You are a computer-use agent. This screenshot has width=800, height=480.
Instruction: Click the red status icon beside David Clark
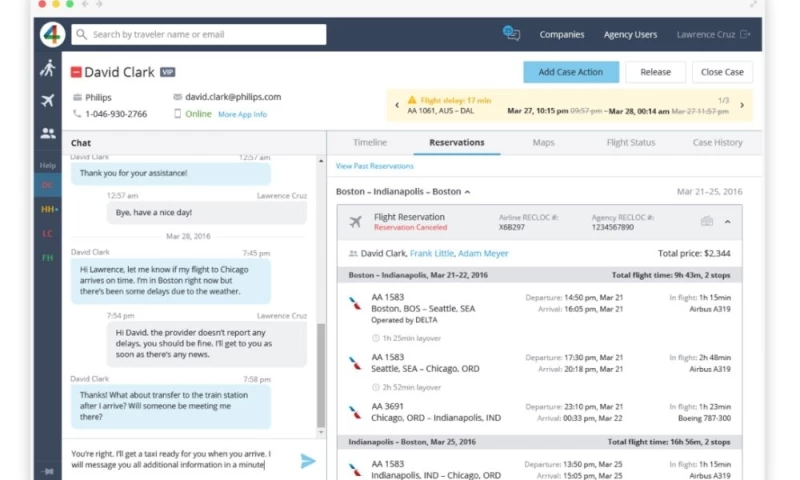click(76, 72)
